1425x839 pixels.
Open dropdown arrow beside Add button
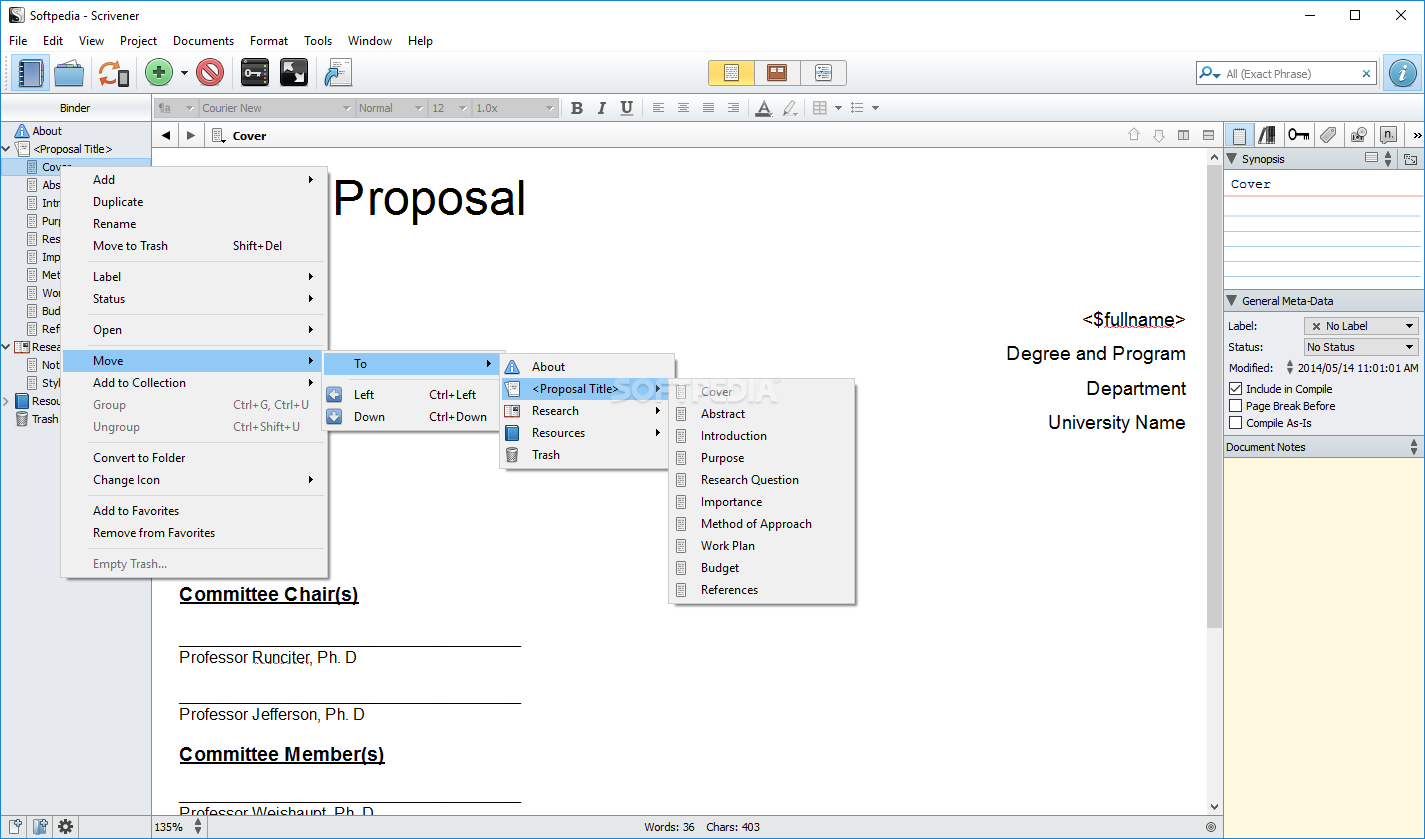click(184, 74)
